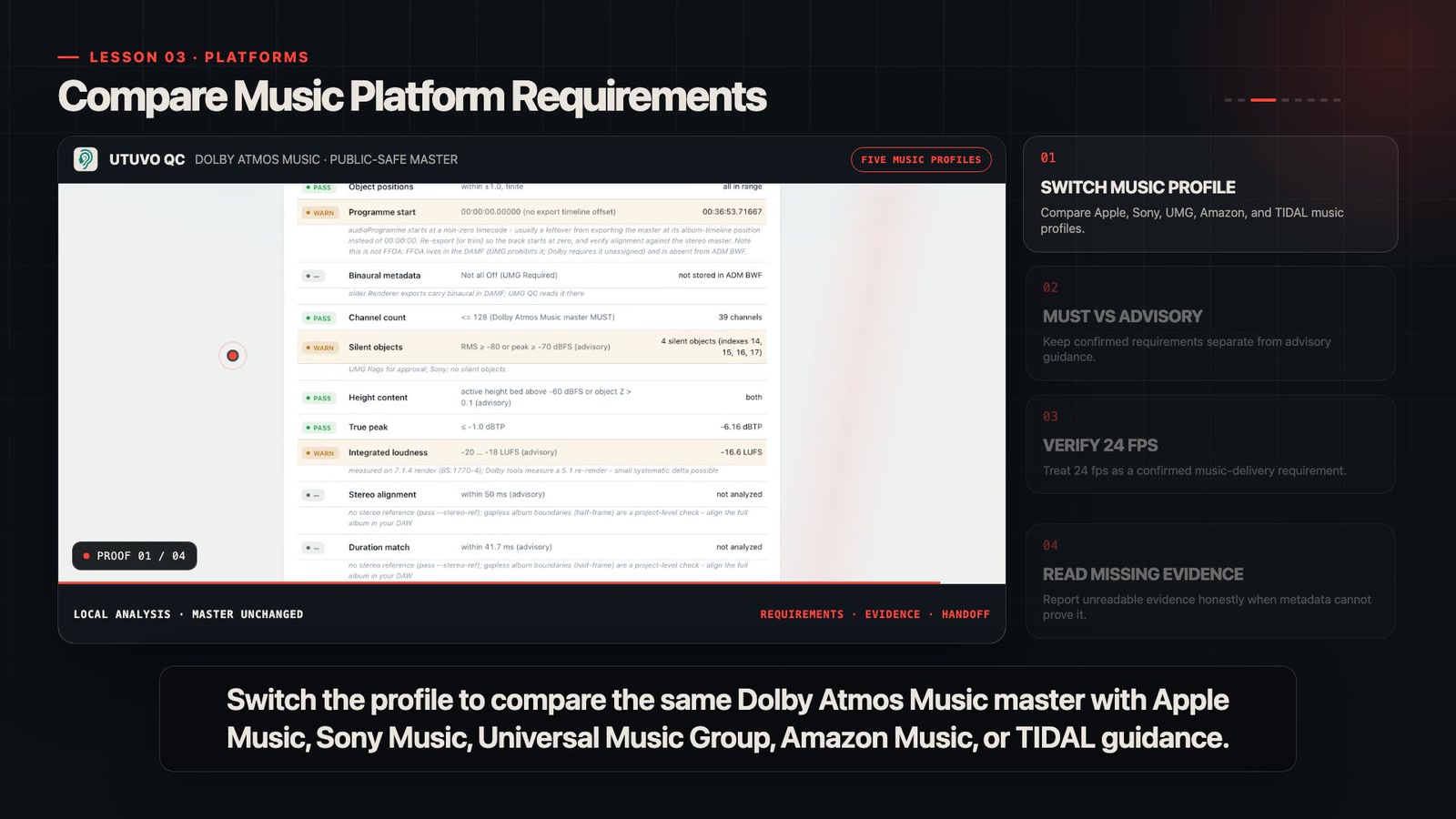
Task: Click the PROOF 01 / 04 badge
Action: click(135, 556)
